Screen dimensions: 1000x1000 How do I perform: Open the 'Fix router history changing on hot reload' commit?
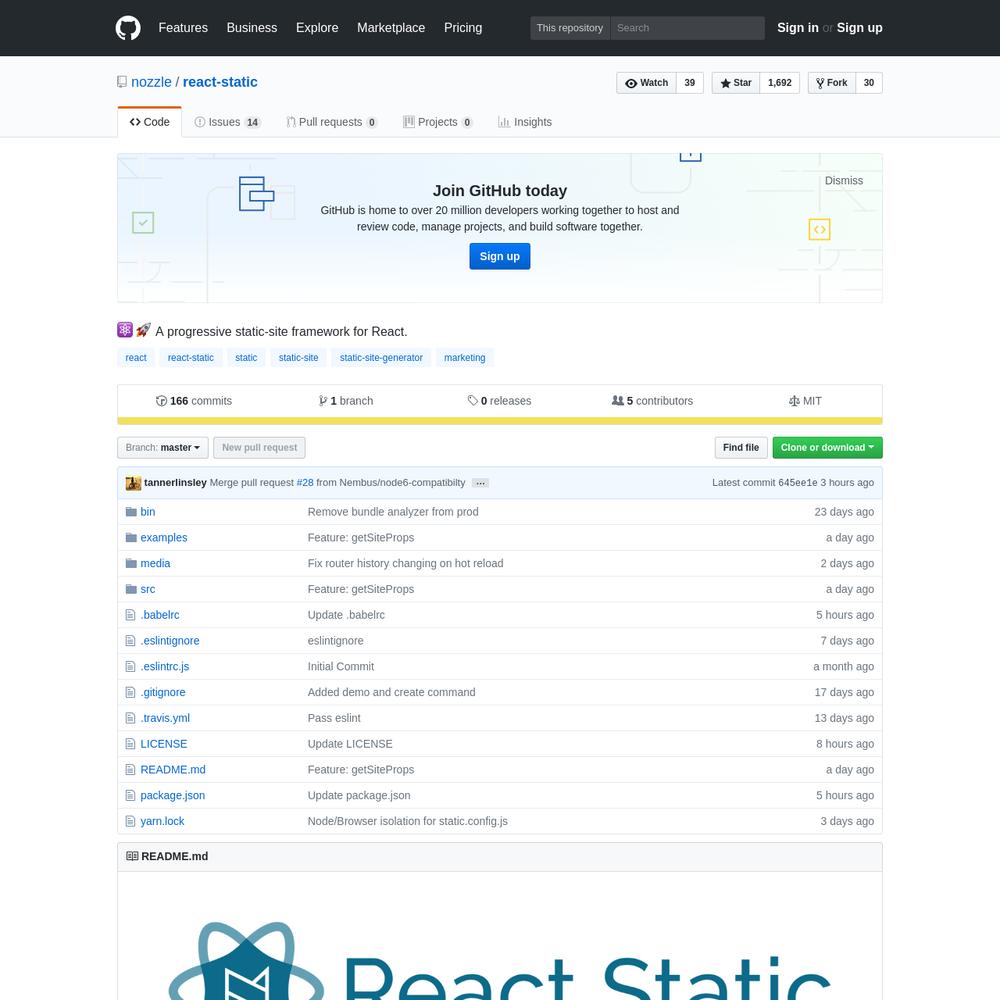coord(406,564)
